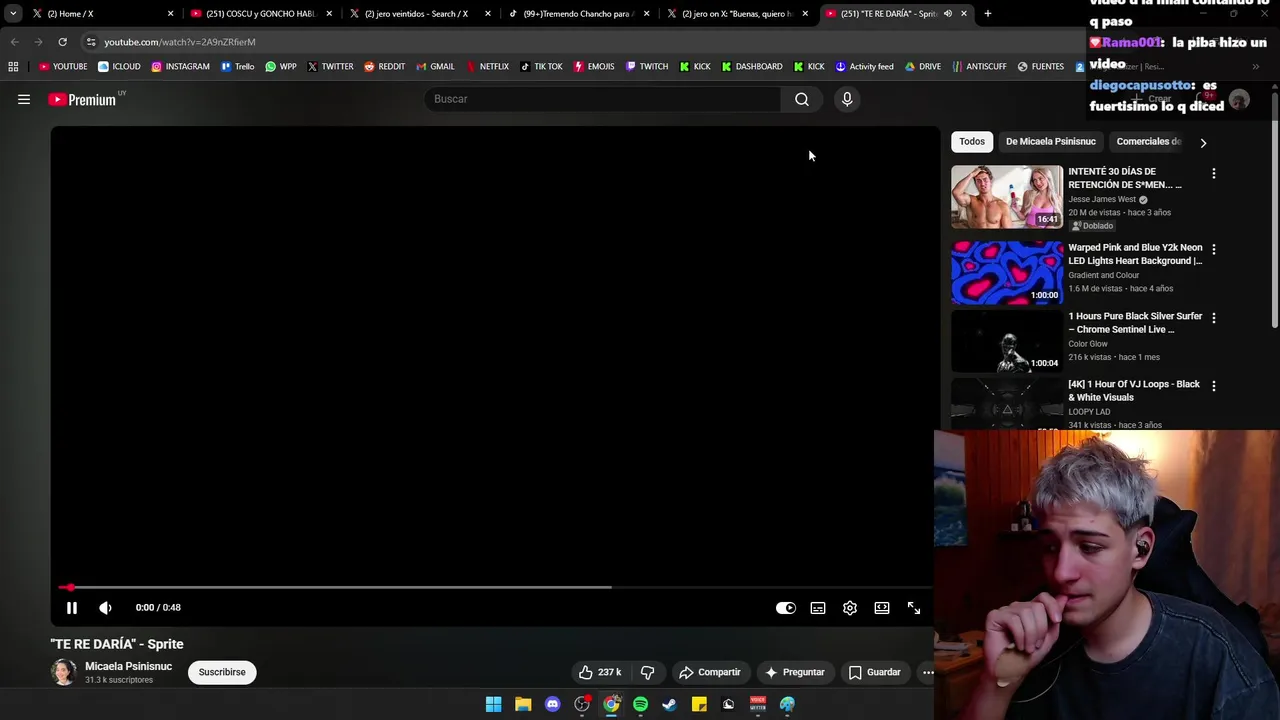Pause the video playback
The image size is (1280, 720).
(72, 607)
